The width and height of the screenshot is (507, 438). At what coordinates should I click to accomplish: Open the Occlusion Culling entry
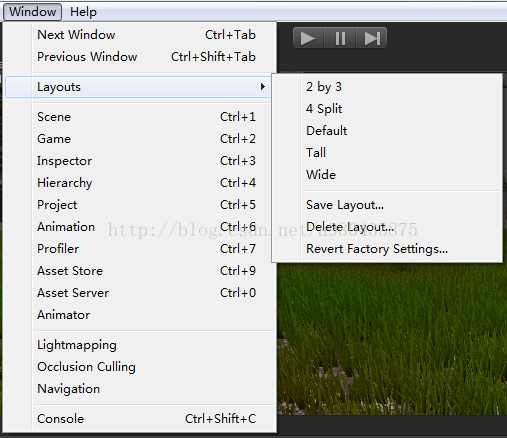140,367
